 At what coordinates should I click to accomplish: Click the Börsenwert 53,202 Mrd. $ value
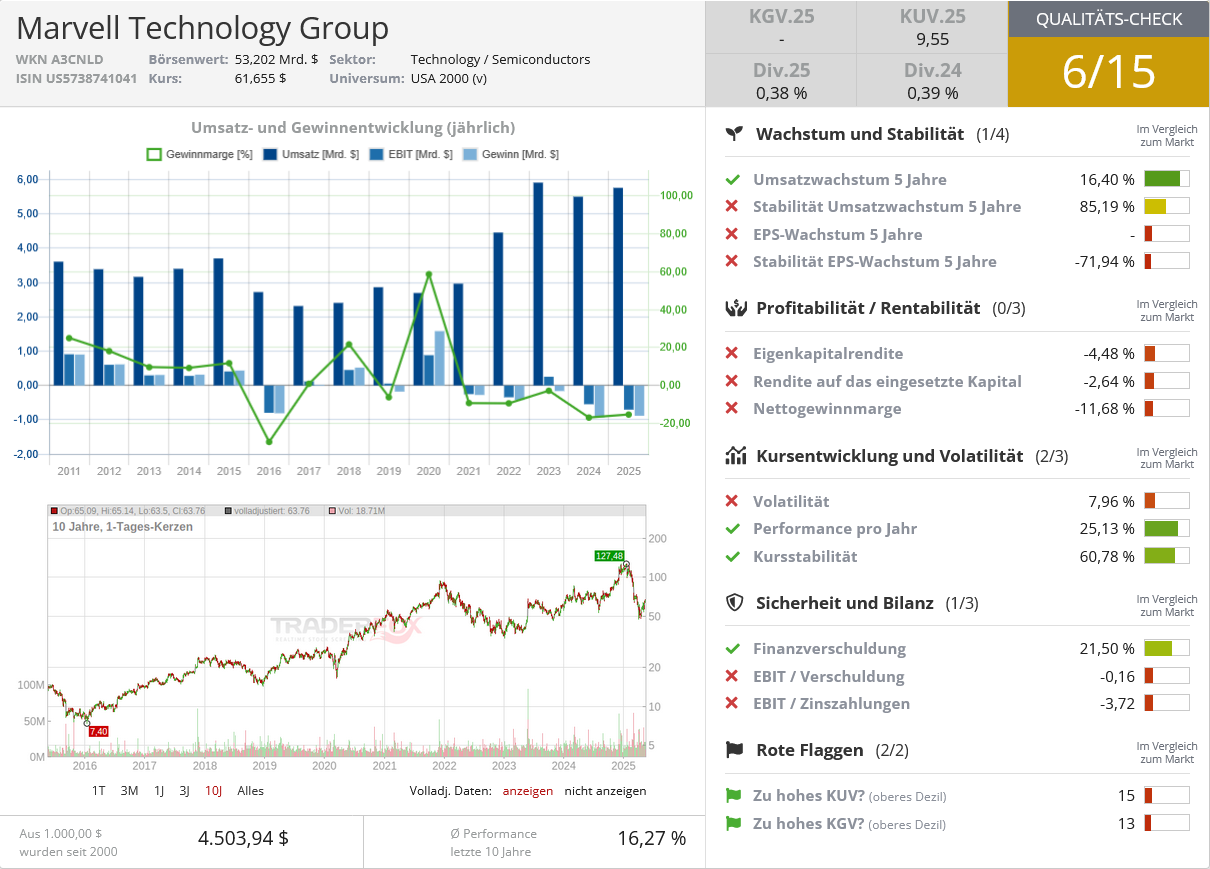tap(276, 60)
